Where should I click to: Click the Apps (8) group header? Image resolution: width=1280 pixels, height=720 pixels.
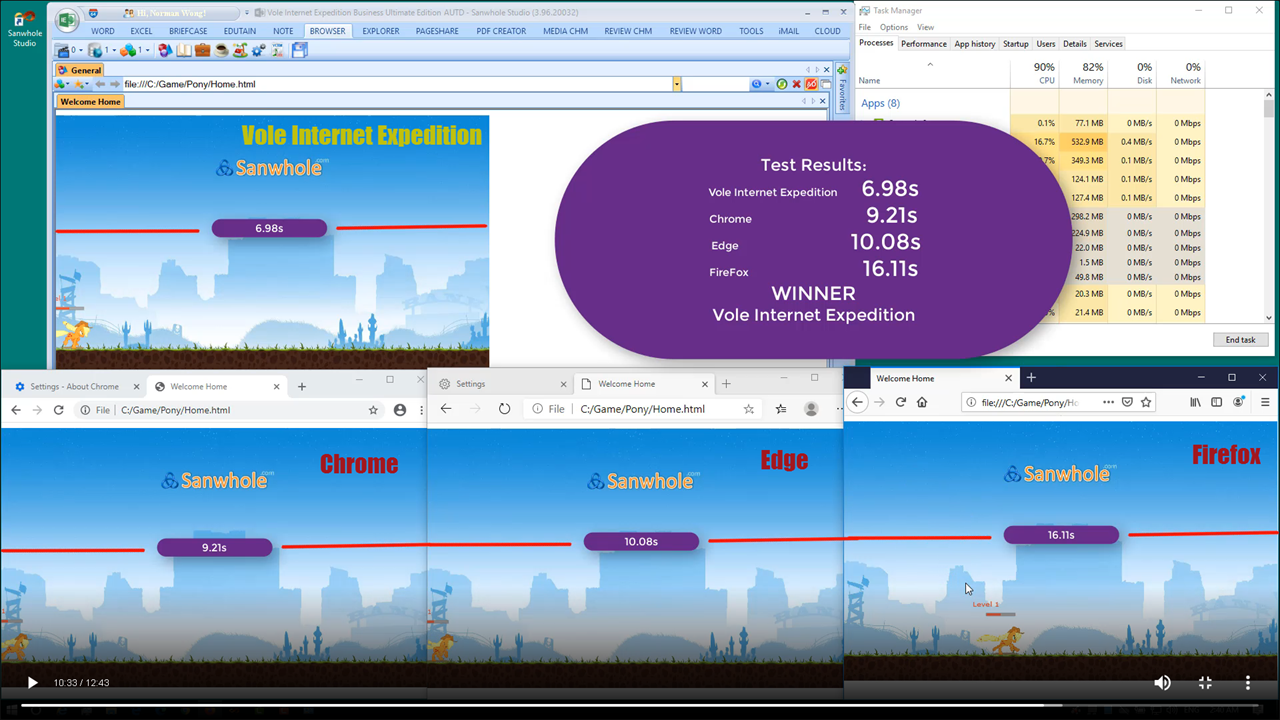pos(880,103)
